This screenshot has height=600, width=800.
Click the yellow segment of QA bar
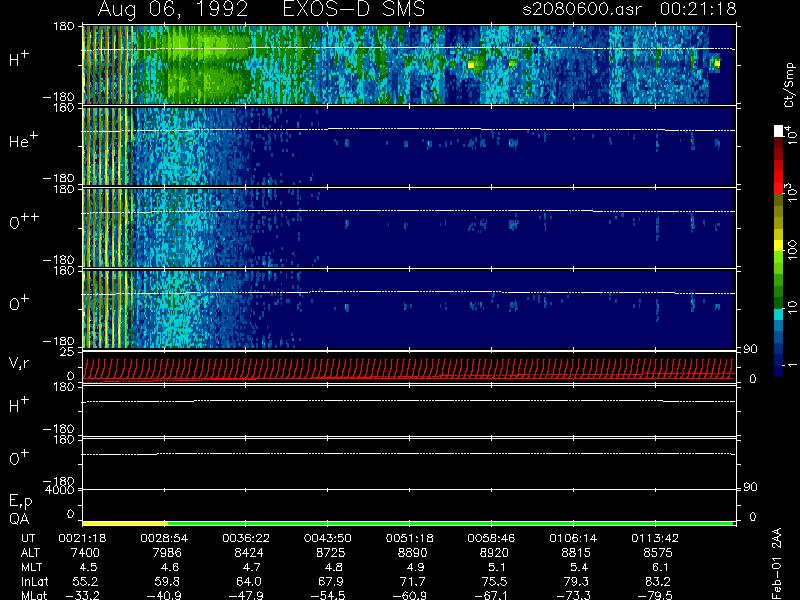[x=124, y=523]
